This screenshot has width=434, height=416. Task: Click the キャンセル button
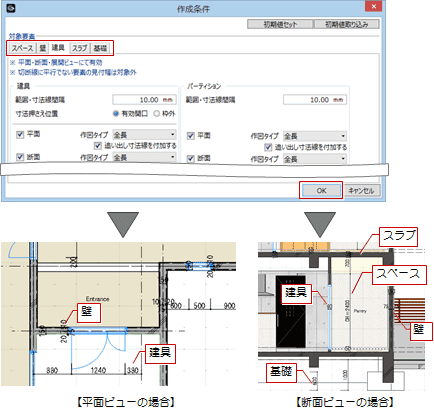point(361,191)
